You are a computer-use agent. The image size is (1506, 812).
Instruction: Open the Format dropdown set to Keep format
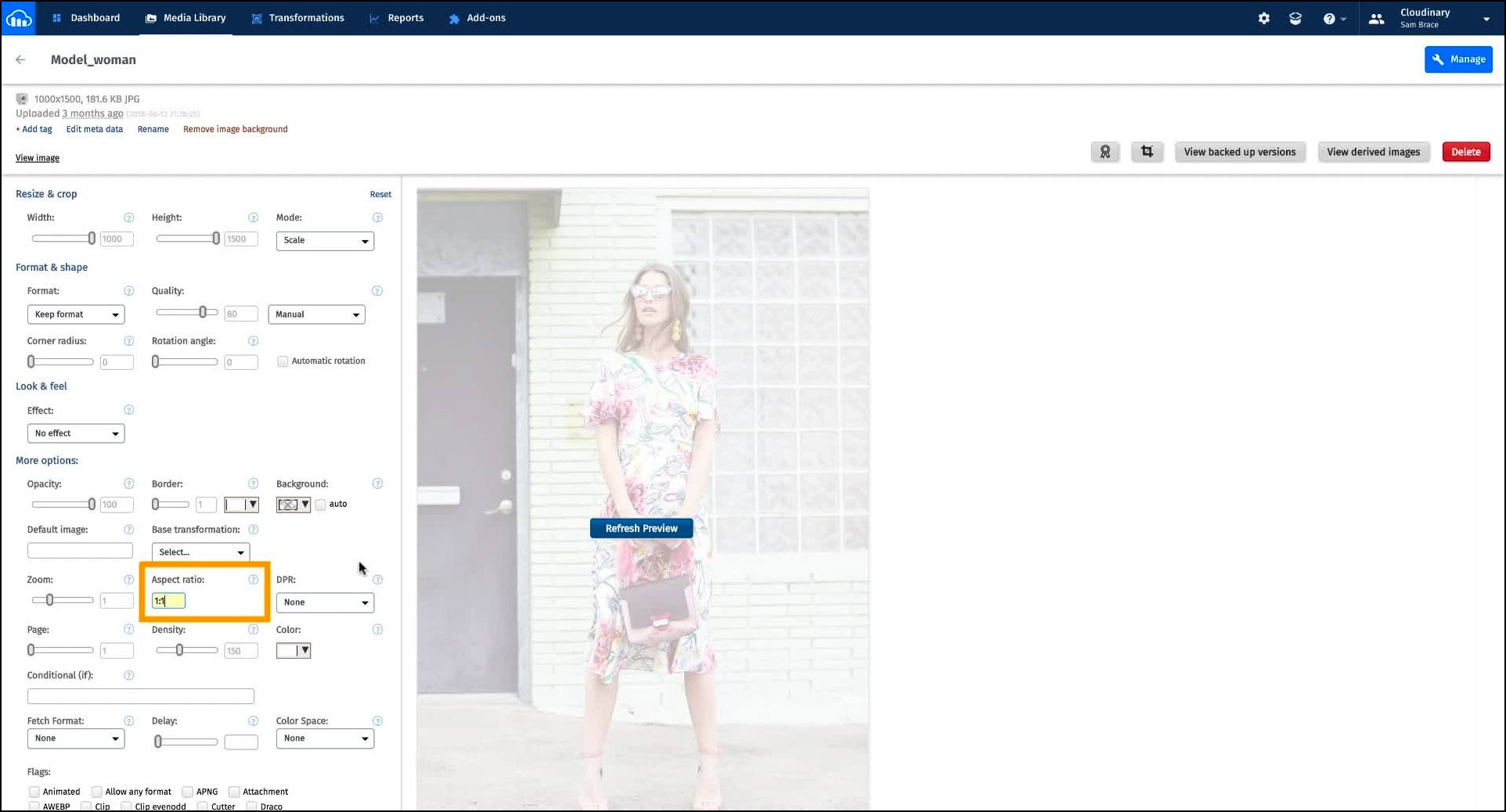pyautogui.click(x=75, y=314)
